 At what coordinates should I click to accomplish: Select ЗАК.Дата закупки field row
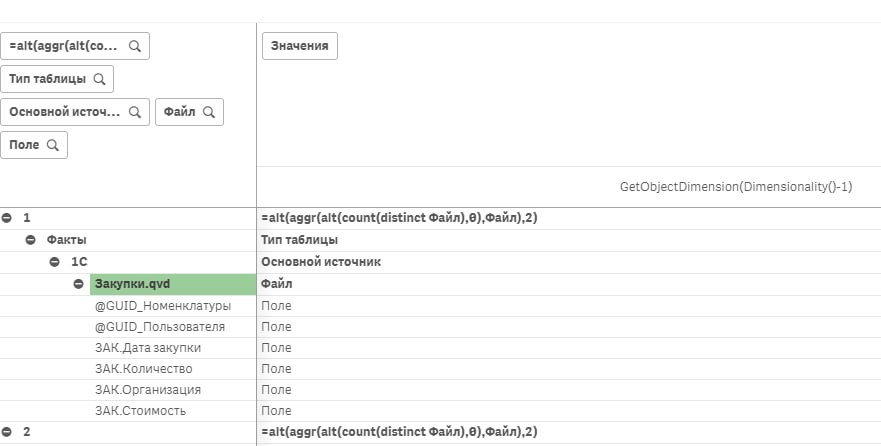click(x=148, y=348)
